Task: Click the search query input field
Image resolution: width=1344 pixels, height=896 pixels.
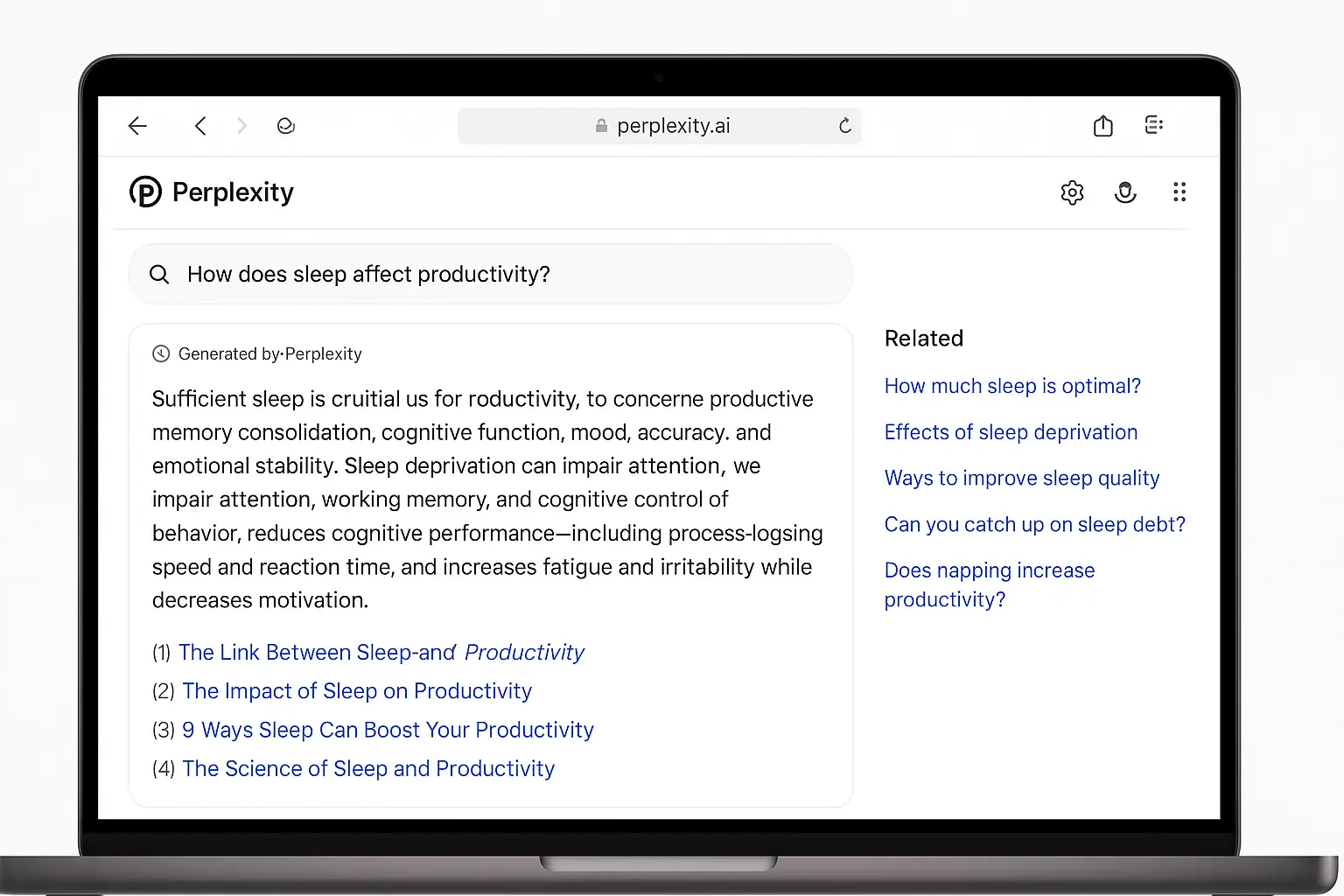Action: [490, 274]
